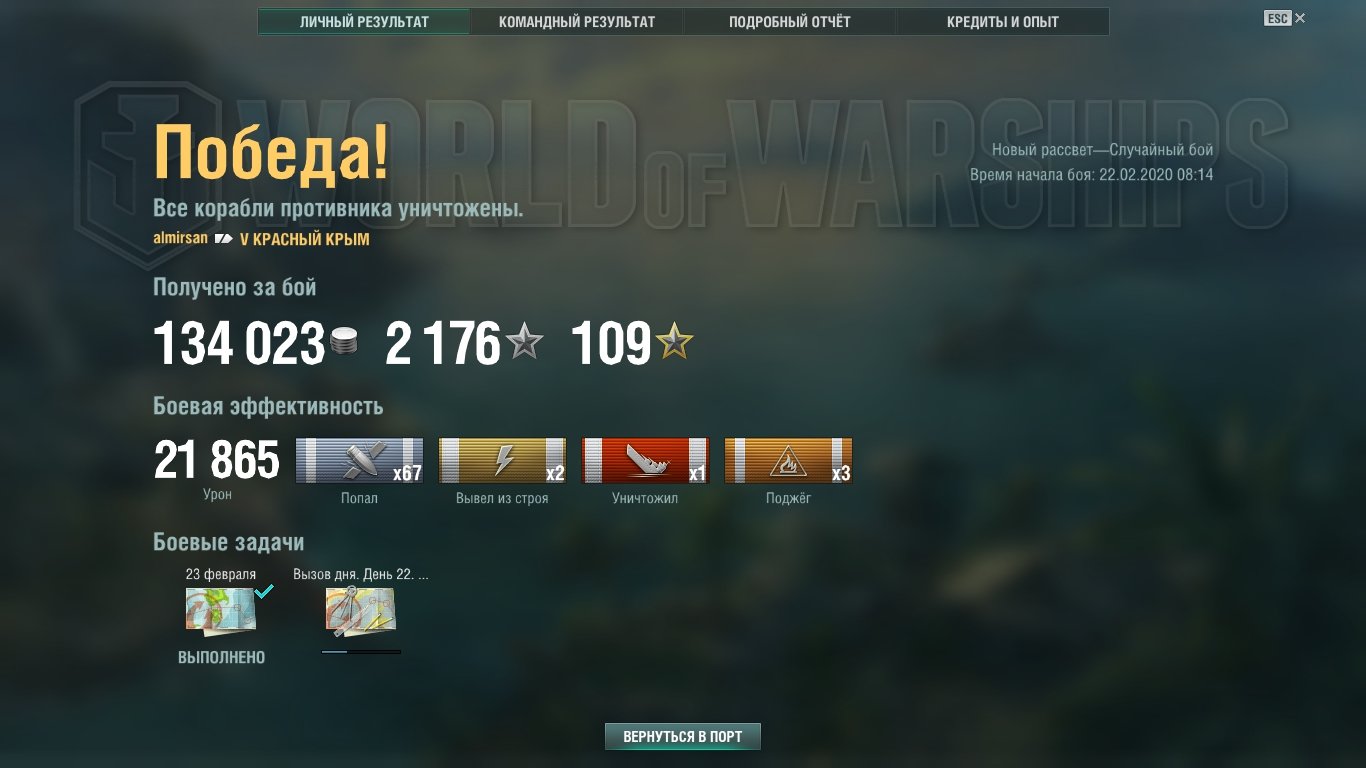Select the Вывел из строя ribbon
Image resolution: width=1366 pixels, height=768 pixels.
(502, 461)
